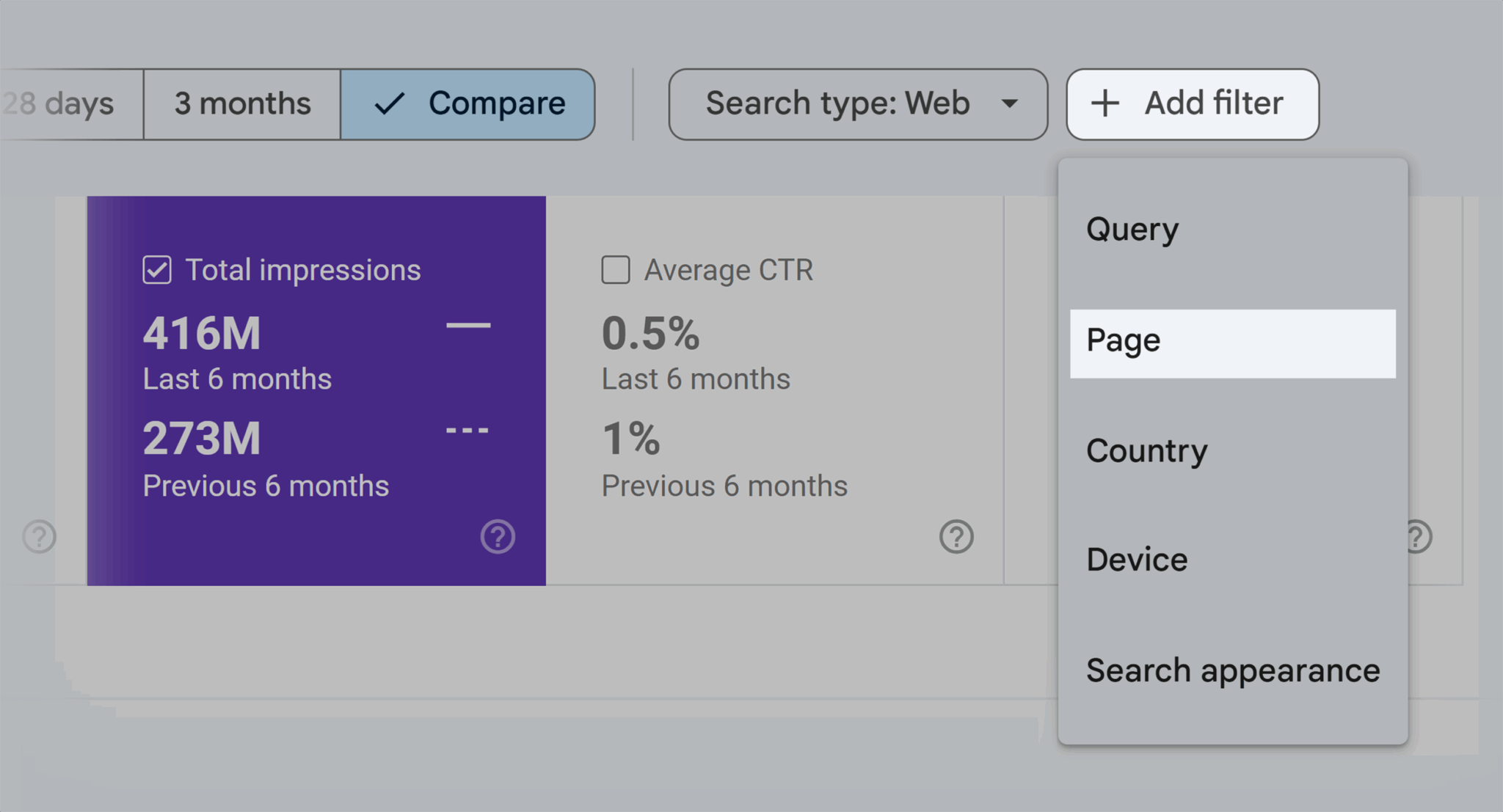Pick Device from filter menu
This screenshot has height=812, width=1503.
[x=1233, y=560]
